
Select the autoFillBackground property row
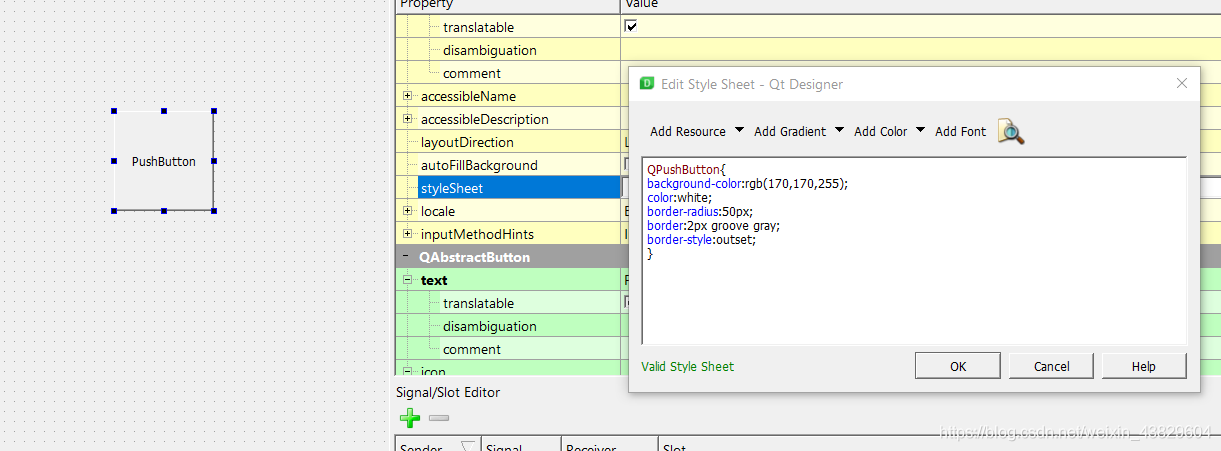click(508, 165)
